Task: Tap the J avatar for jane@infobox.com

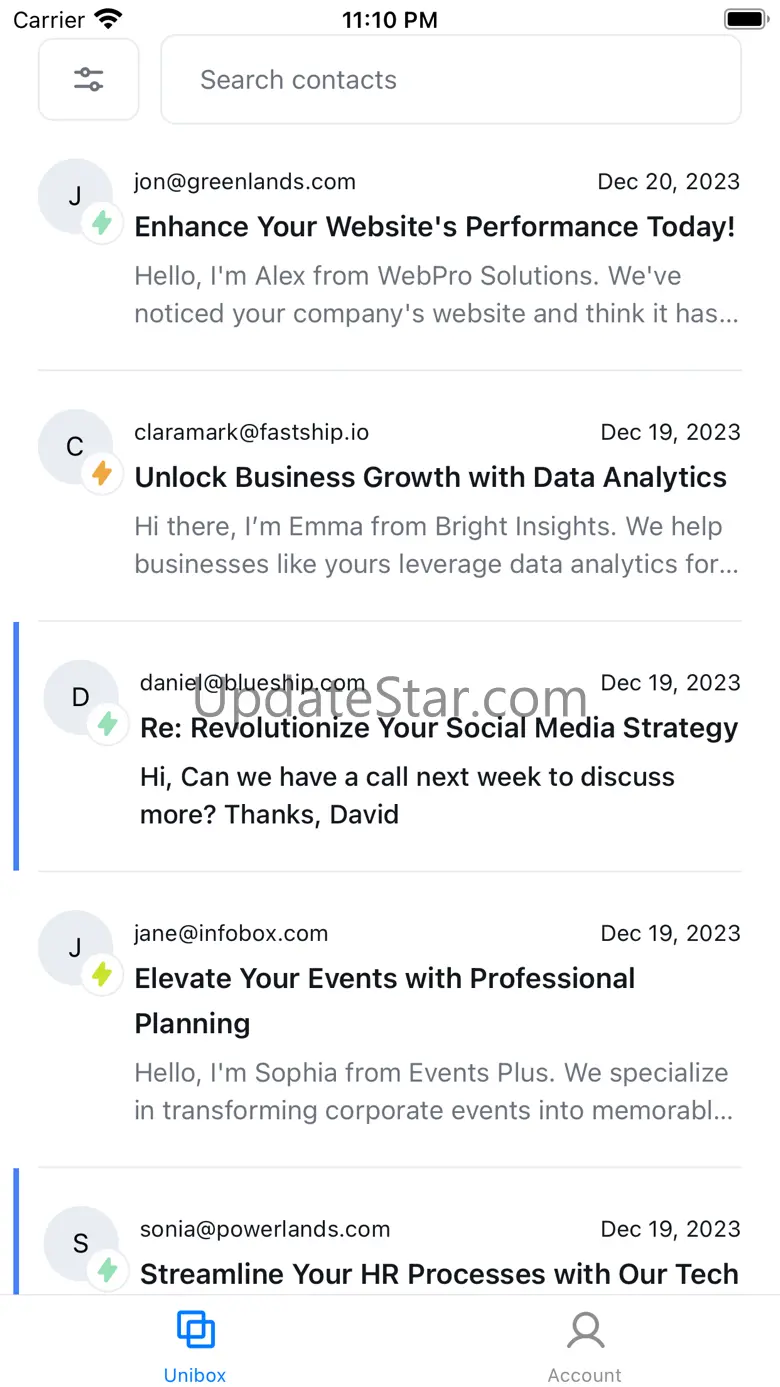Action: pyautogui.click(x=75, y=948)
